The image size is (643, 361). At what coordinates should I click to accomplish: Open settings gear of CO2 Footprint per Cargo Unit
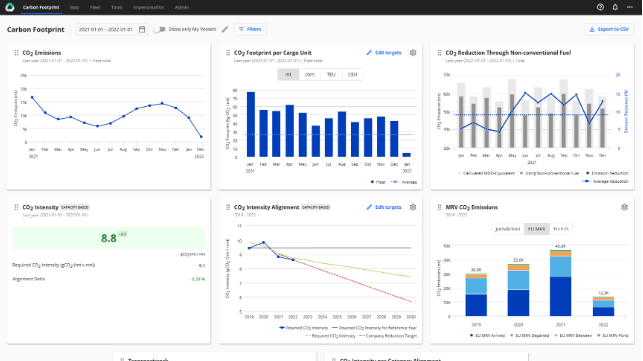point(413,53)
